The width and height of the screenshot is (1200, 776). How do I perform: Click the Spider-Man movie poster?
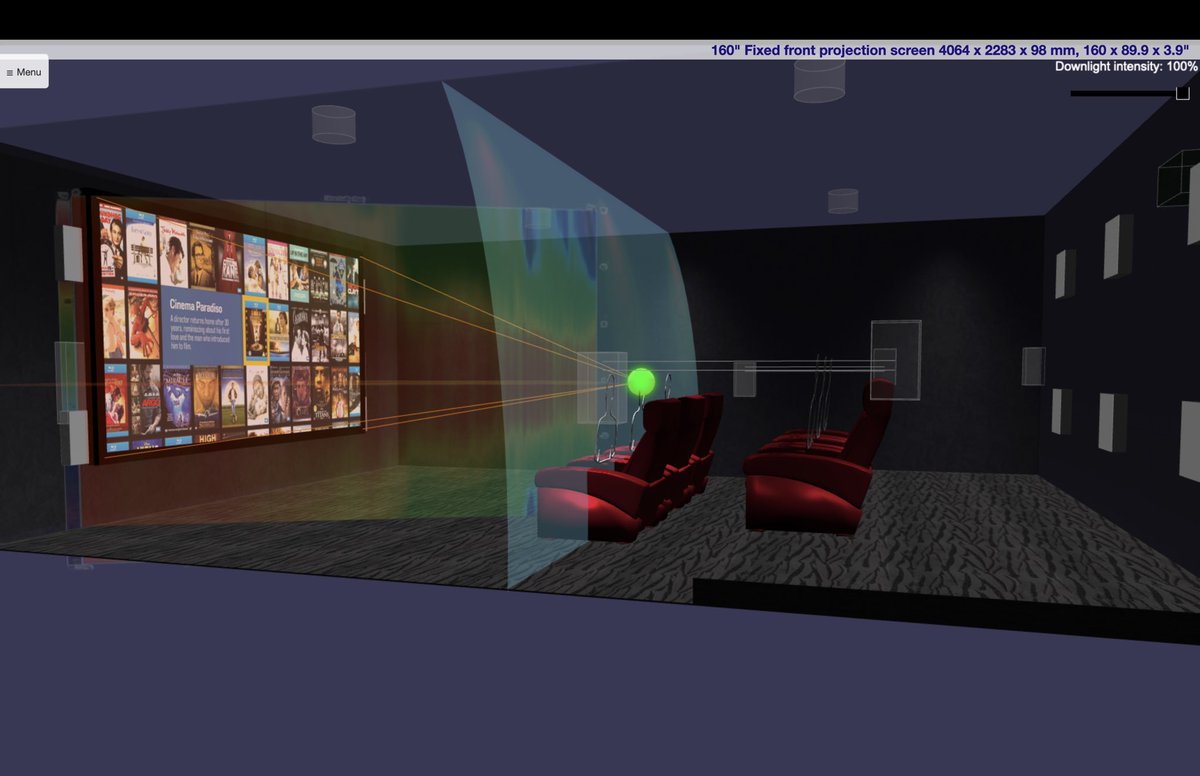point(144,324)
